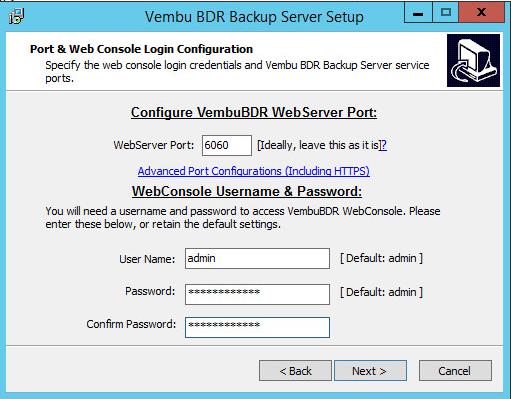This screenshot has width=511, height=399.
Task: Click the 'WebServer Port:' label
Action: click(x=154, y=145)
